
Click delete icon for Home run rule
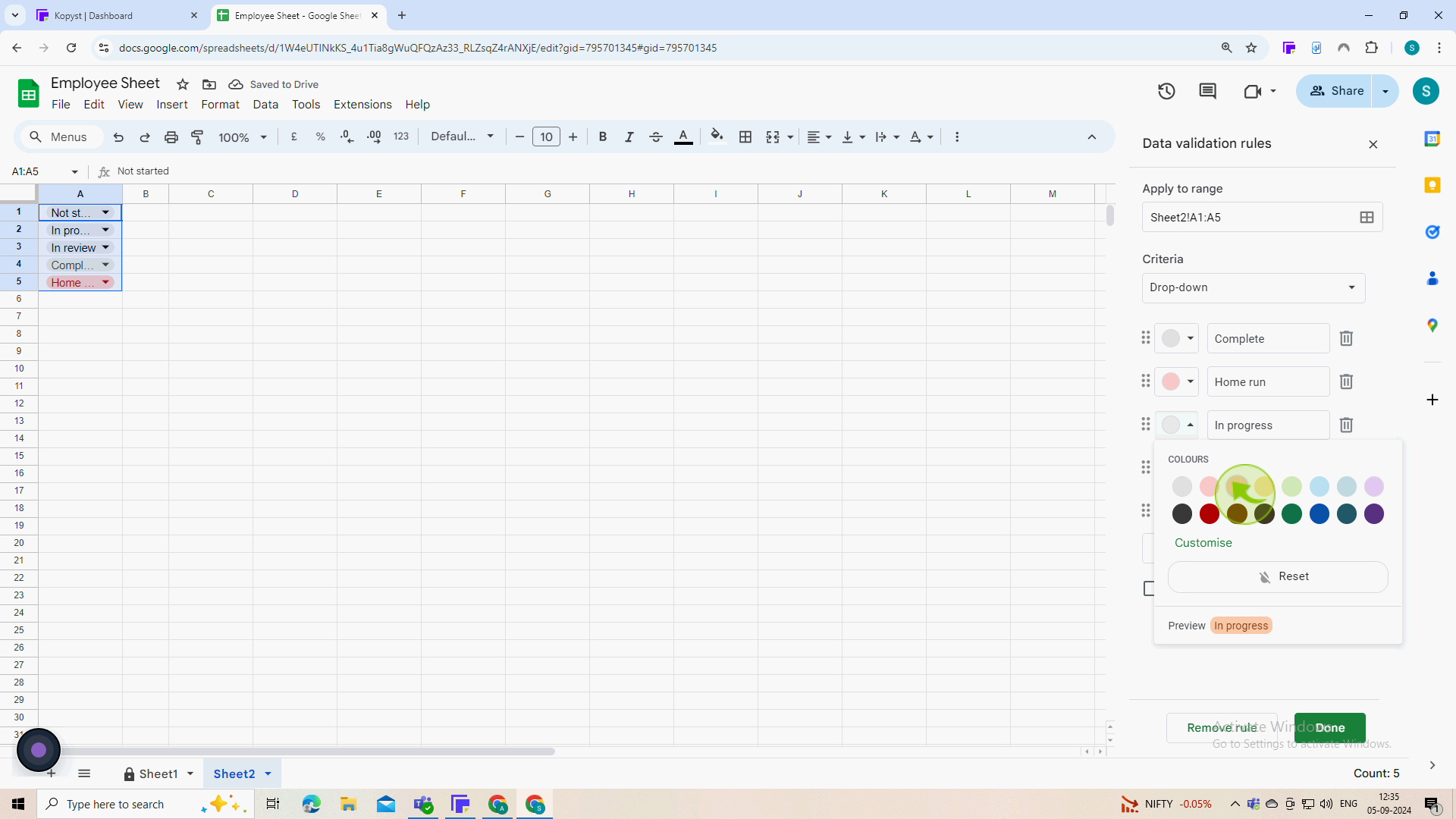1346,382
